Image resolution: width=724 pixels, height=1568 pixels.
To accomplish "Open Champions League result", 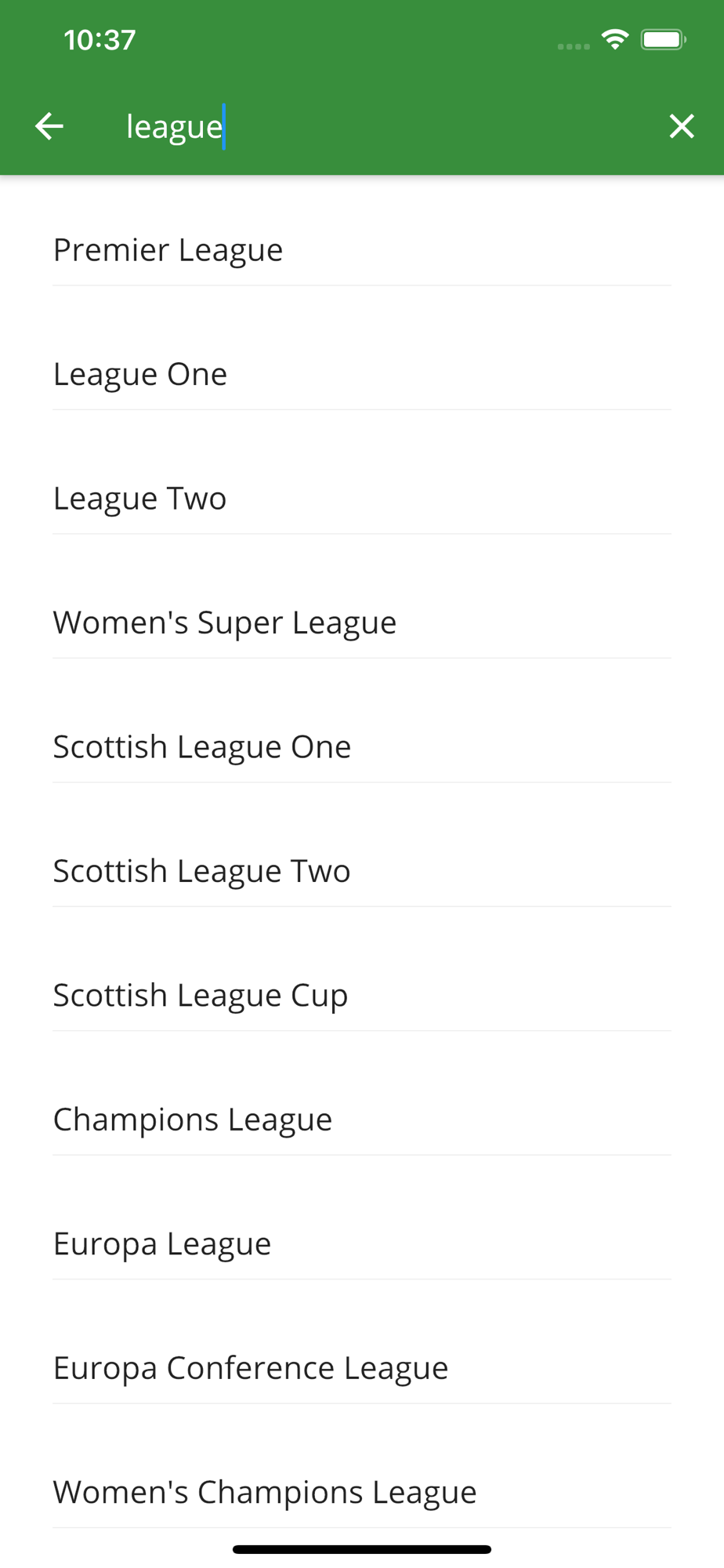I will (x=362, y=1120).
